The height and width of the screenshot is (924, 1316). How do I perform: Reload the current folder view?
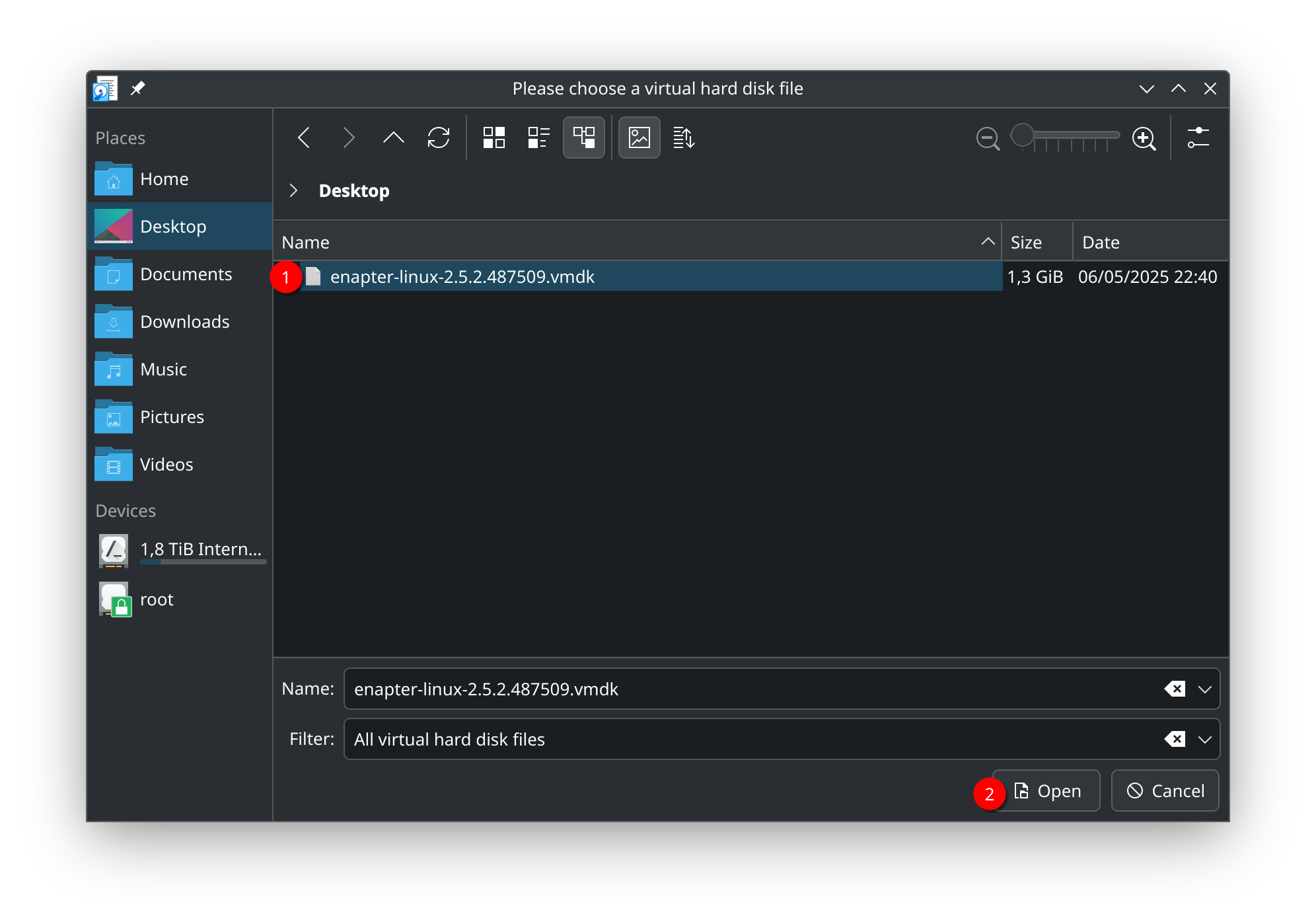[438, 137]
